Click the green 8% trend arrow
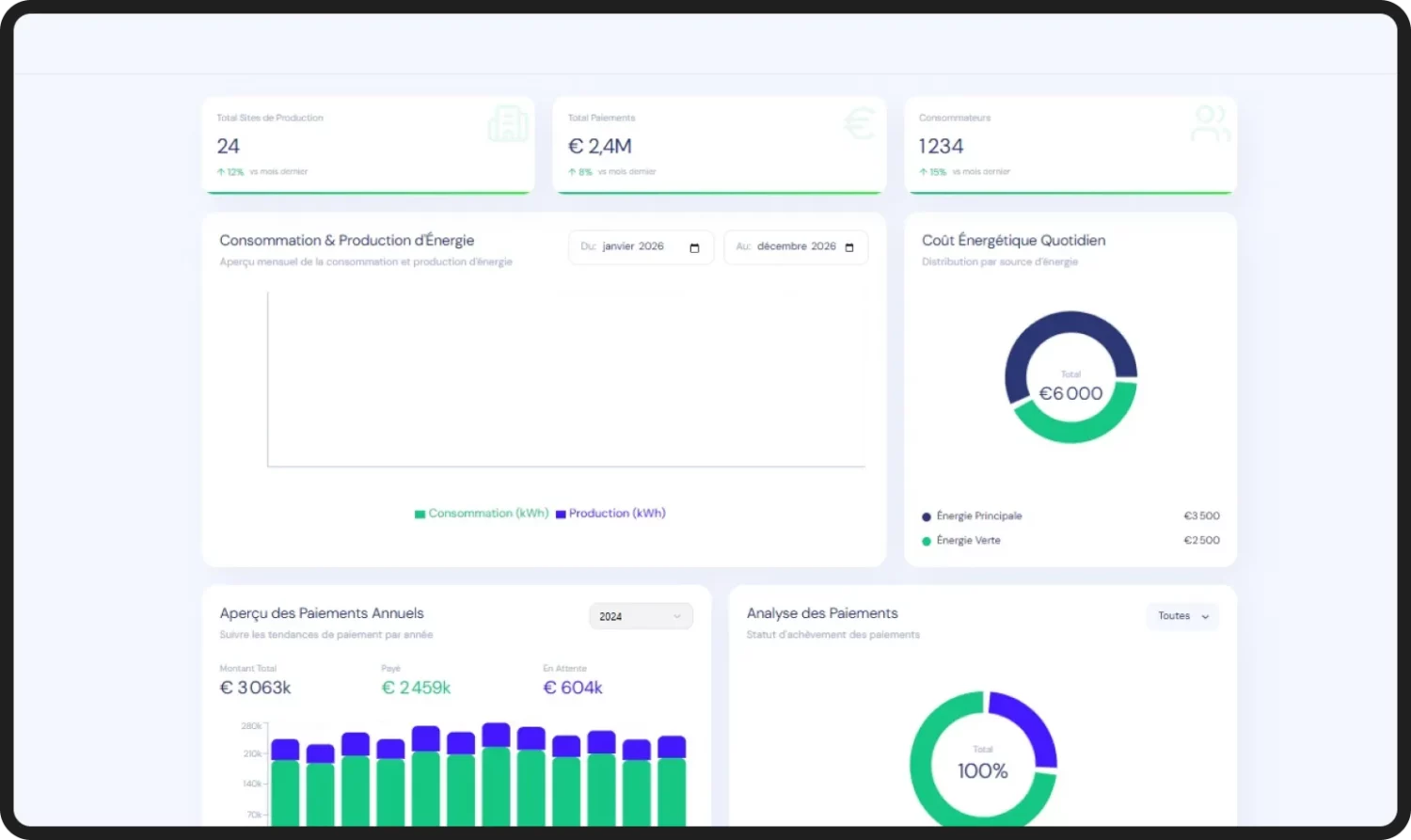Screen dimensions: 1411x840 (x=573, y=171)
